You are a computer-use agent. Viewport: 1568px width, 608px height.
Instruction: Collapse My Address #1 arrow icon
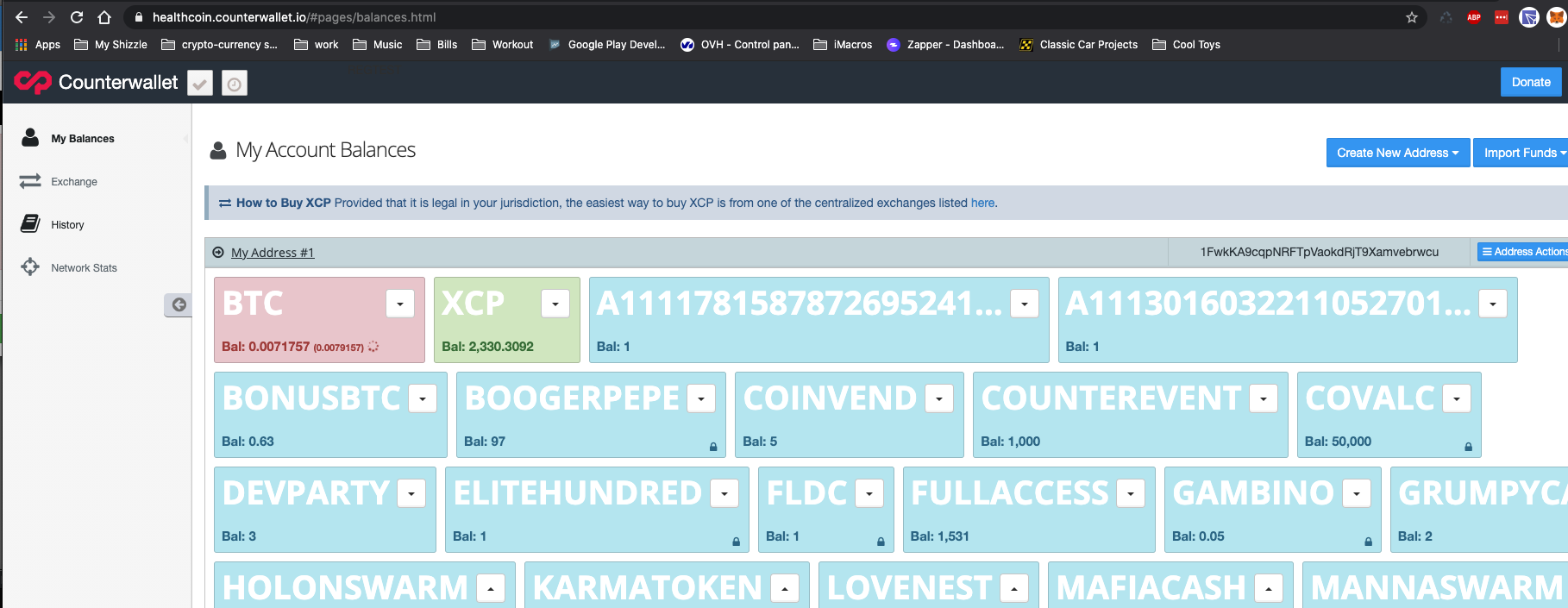pos(218,253)
